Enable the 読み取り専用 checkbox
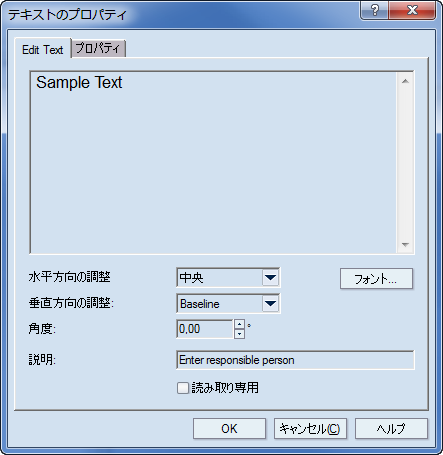This screenshot has width=443, height=455. pos(183,388)
